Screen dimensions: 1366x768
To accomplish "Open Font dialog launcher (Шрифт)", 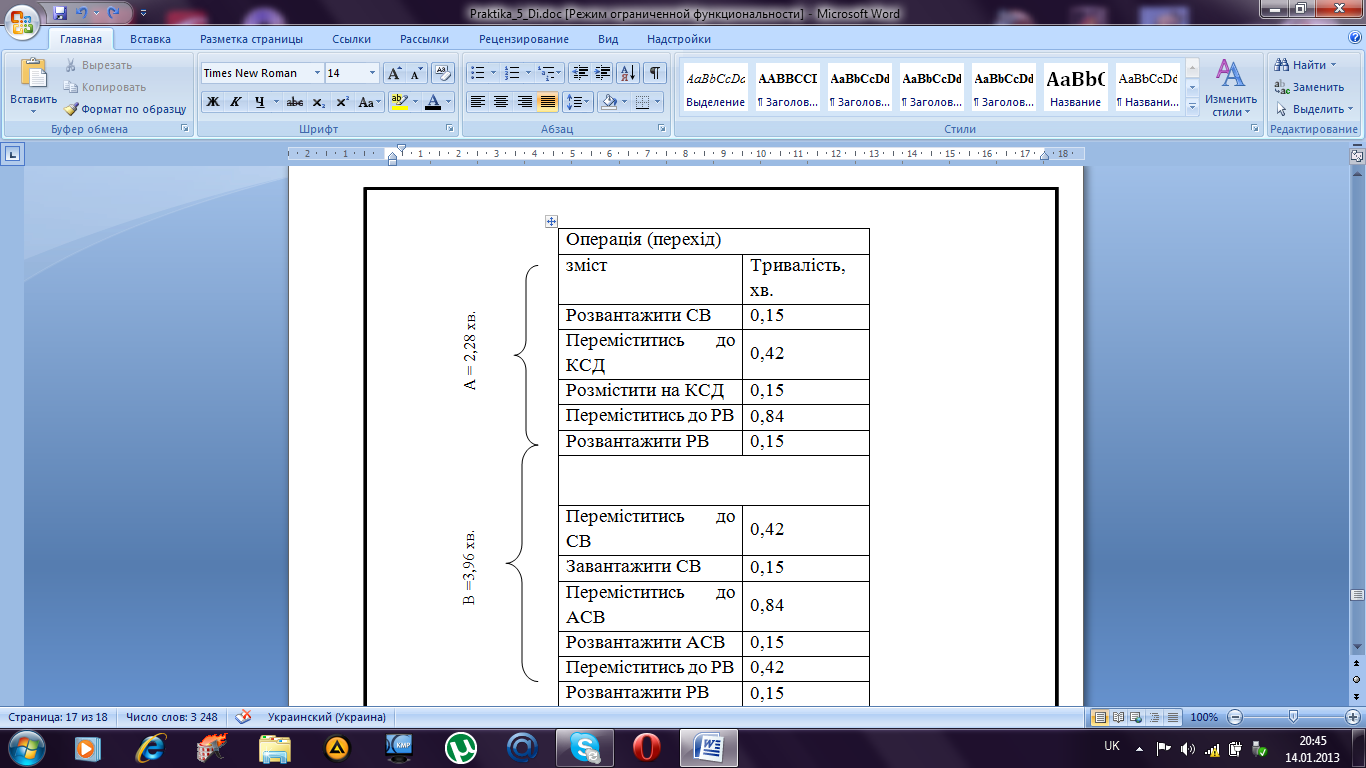I will click(x=450, y=129).
